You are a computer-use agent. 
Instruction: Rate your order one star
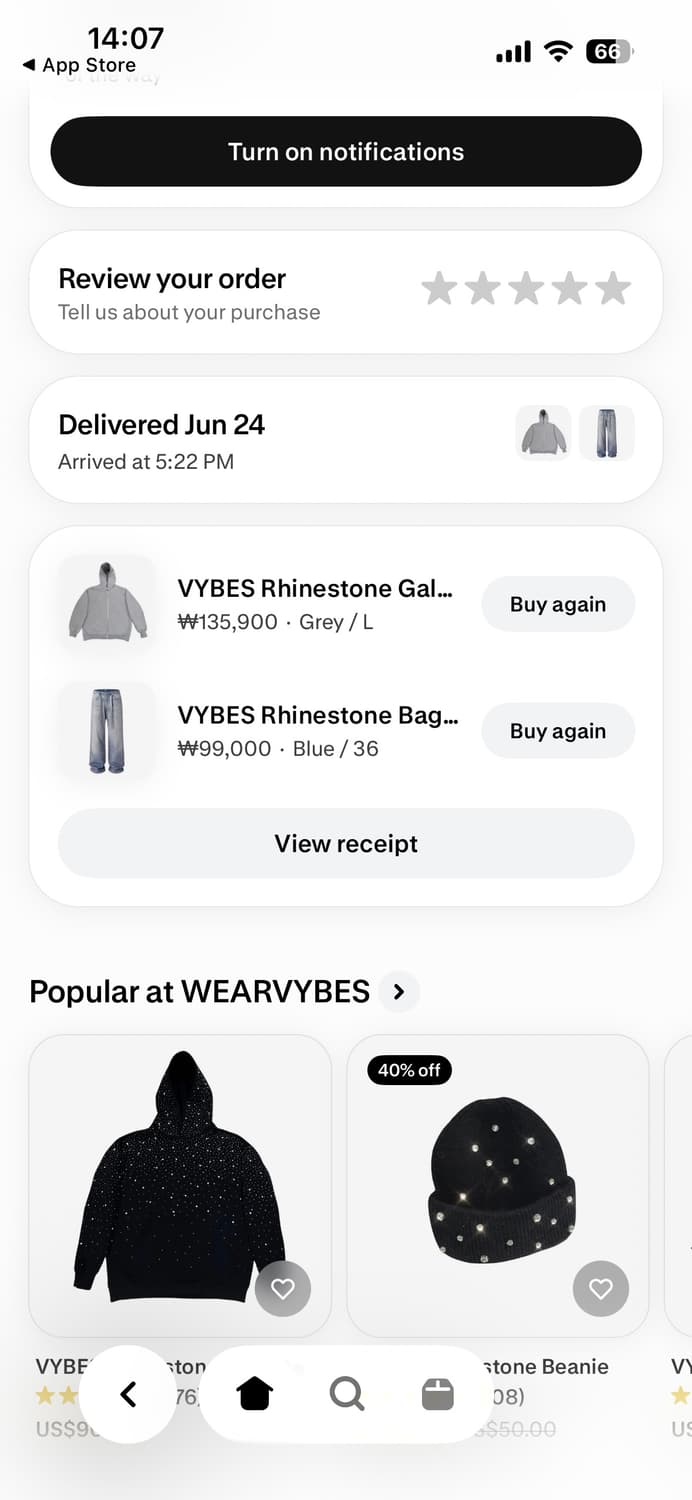pos(440,288)
